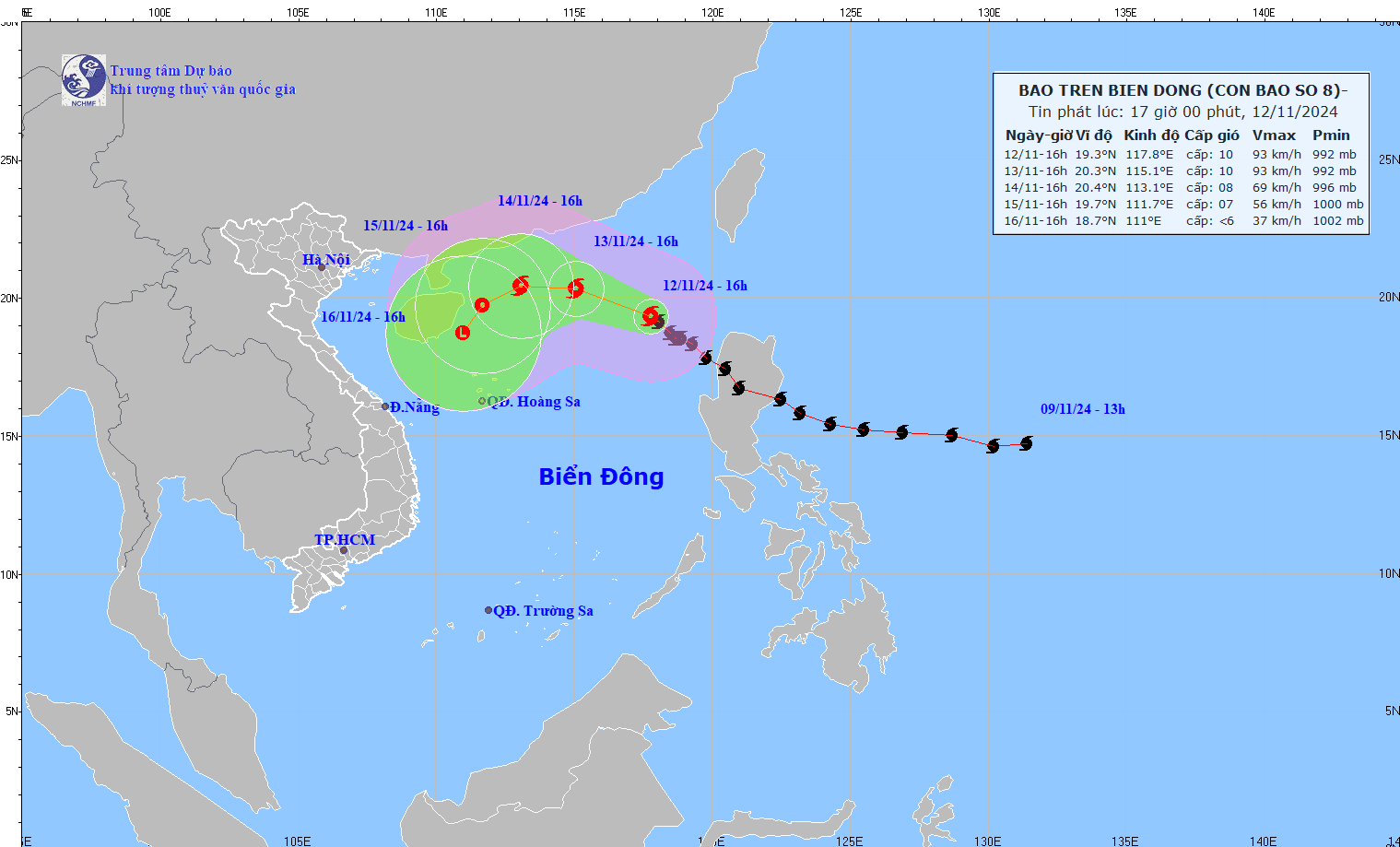Select the 16/11-16h row in forecast table

1182,221
